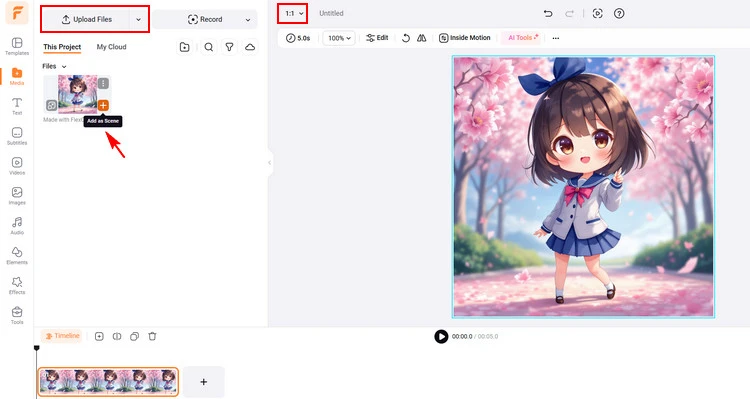Open the Tools sidebar panel
The image size is (750, 399).
[x=17, y=315]
